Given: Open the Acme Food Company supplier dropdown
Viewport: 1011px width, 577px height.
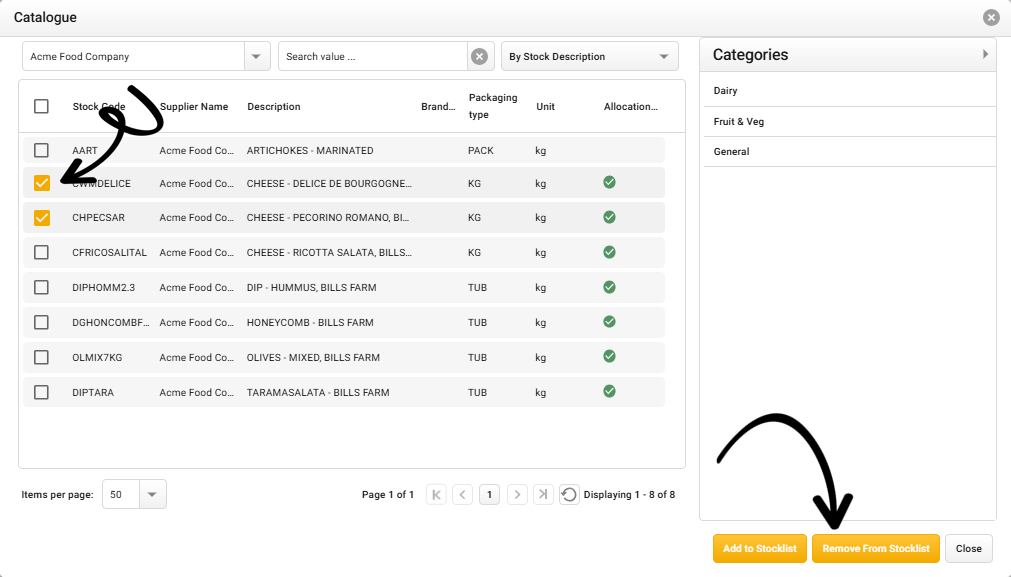Looking at the screenshot, I should 257,57.
